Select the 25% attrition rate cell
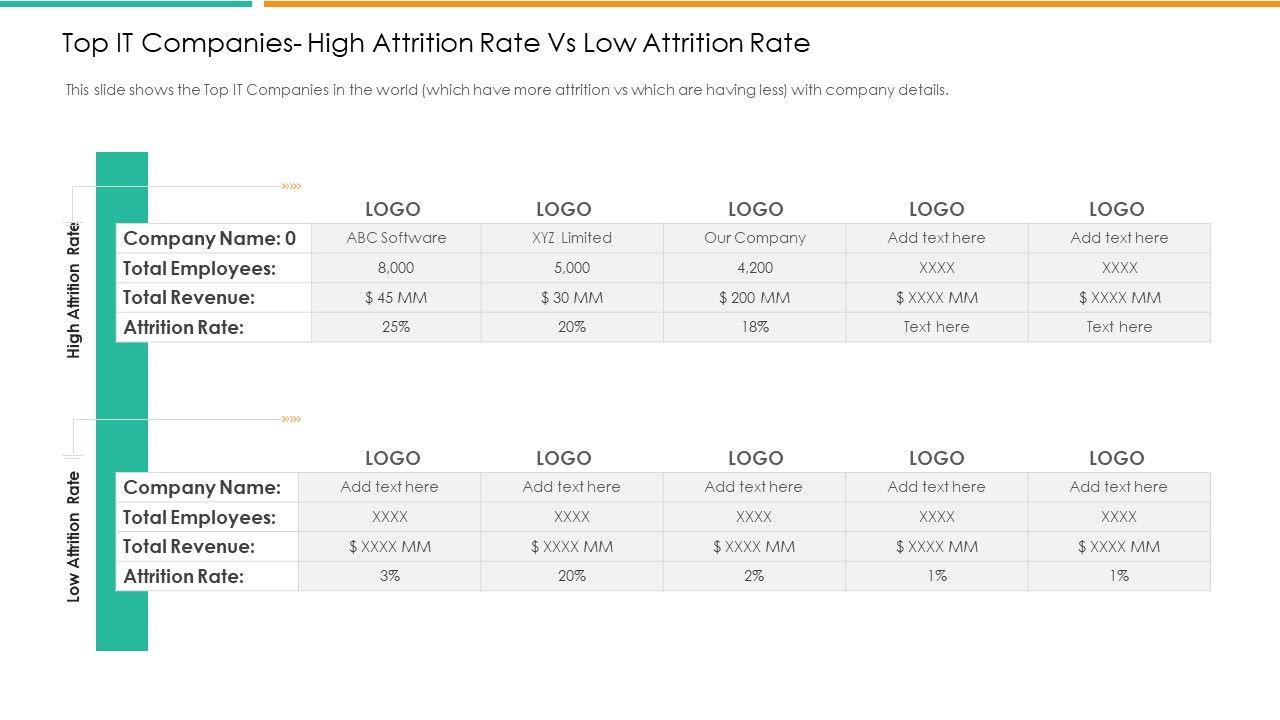The image size is (1280, 720). pos(396,327)
